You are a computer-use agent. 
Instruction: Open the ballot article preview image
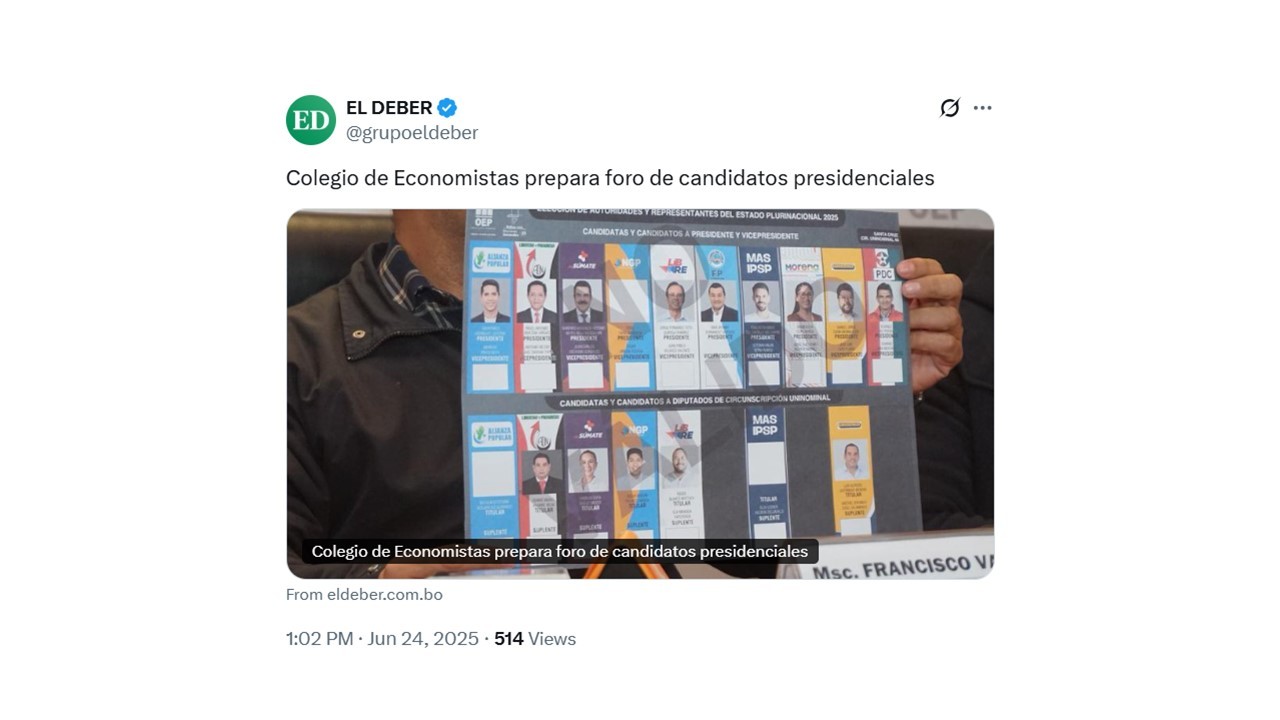pos(640,394)
